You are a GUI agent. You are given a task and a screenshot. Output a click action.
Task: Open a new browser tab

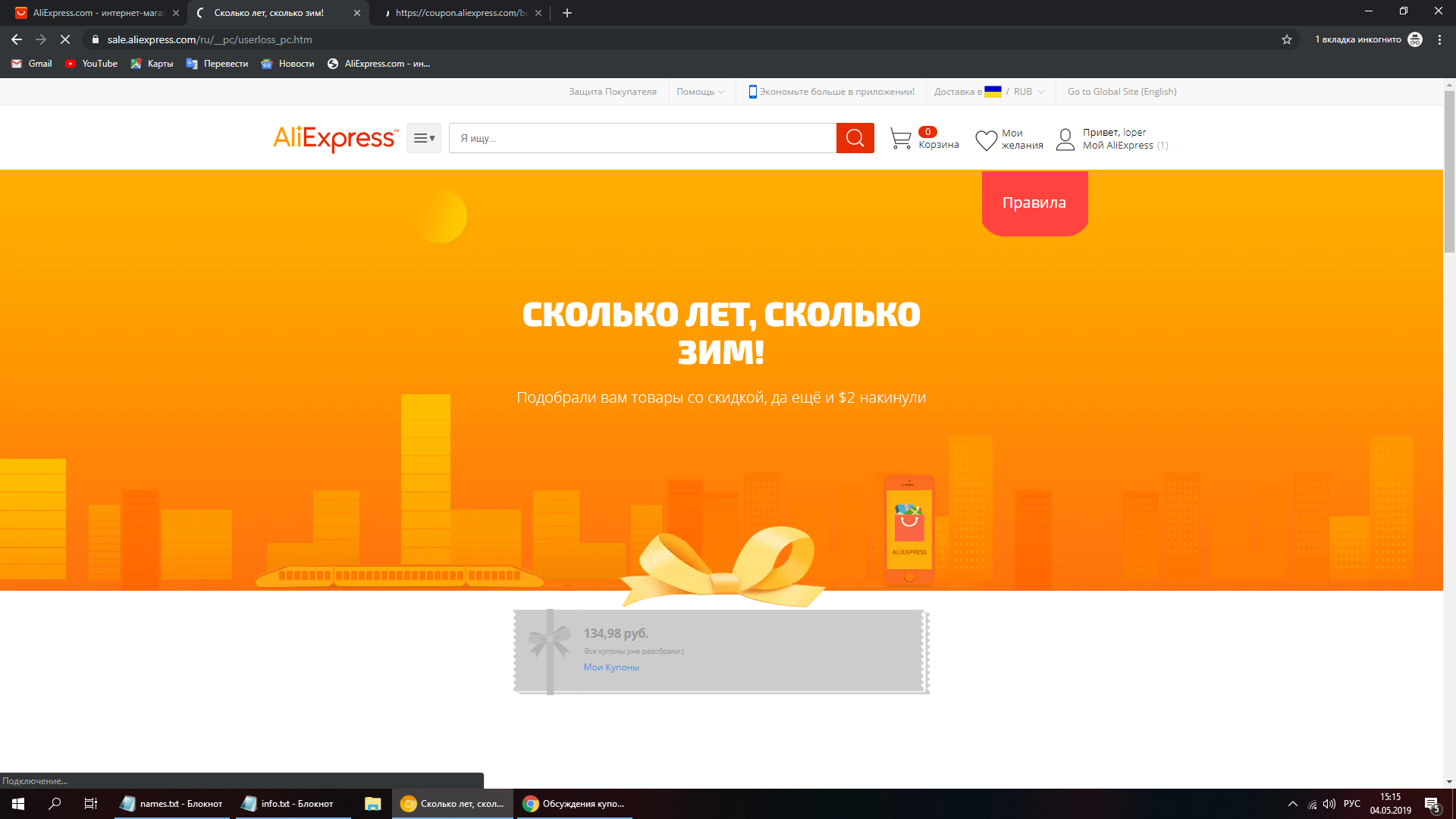pos(567,13)
